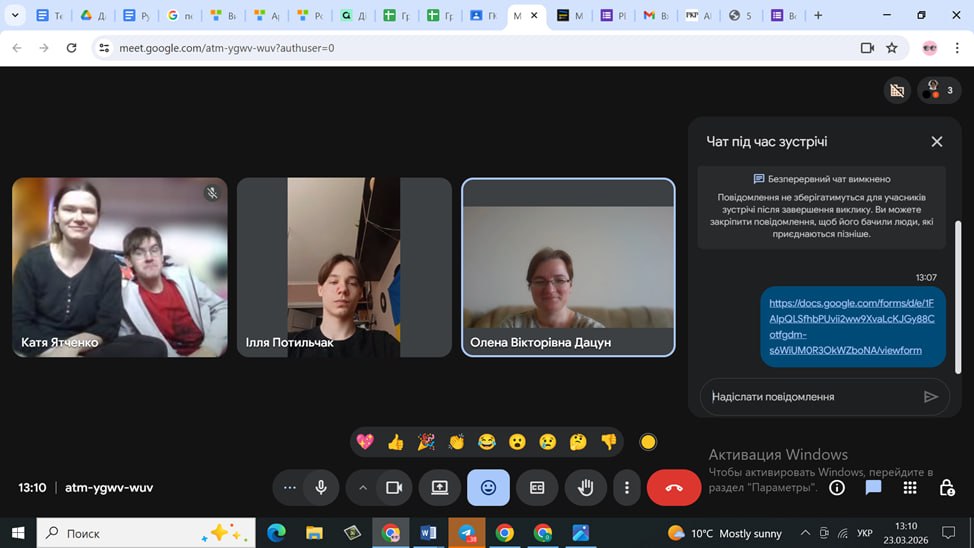
Task: Start screen sharing with Present now icon
Action: point(440,488)
